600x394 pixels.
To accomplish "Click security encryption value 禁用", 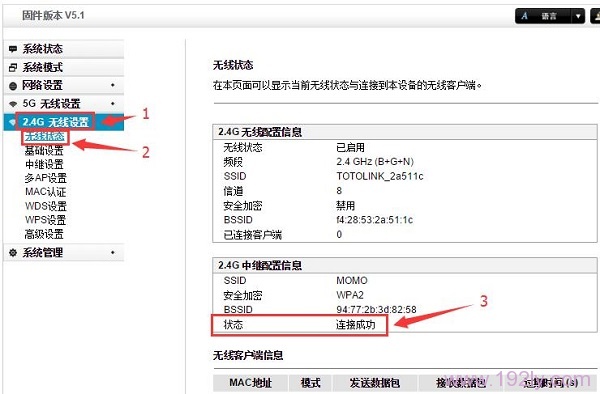I will pos(346,206).
